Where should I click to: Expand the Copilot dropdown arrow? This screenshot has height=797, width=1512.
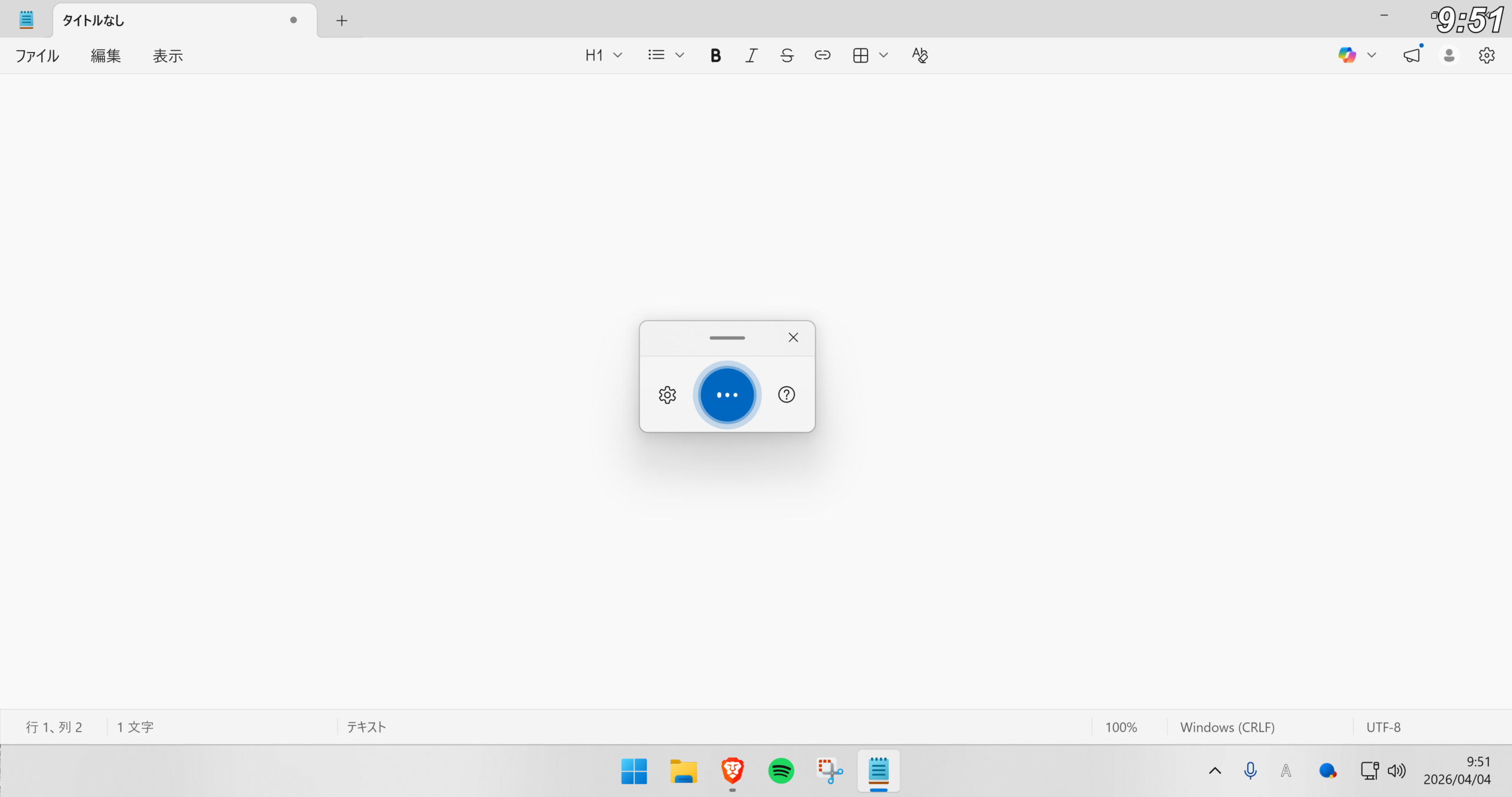[x=1371, y=55]
